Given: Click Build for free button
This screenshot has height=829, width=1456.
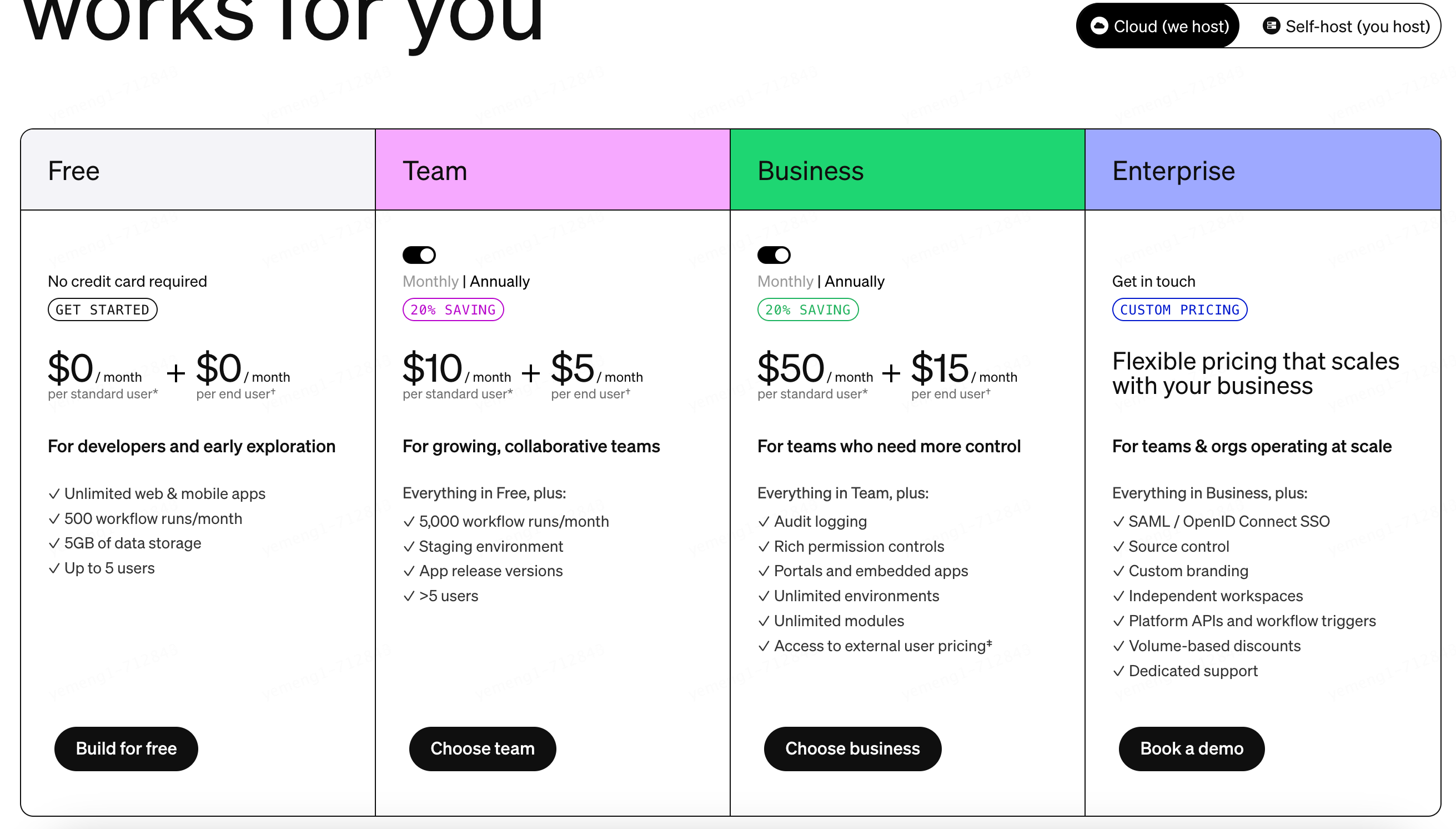Looking at the screenshot, I should coord(126,748).
